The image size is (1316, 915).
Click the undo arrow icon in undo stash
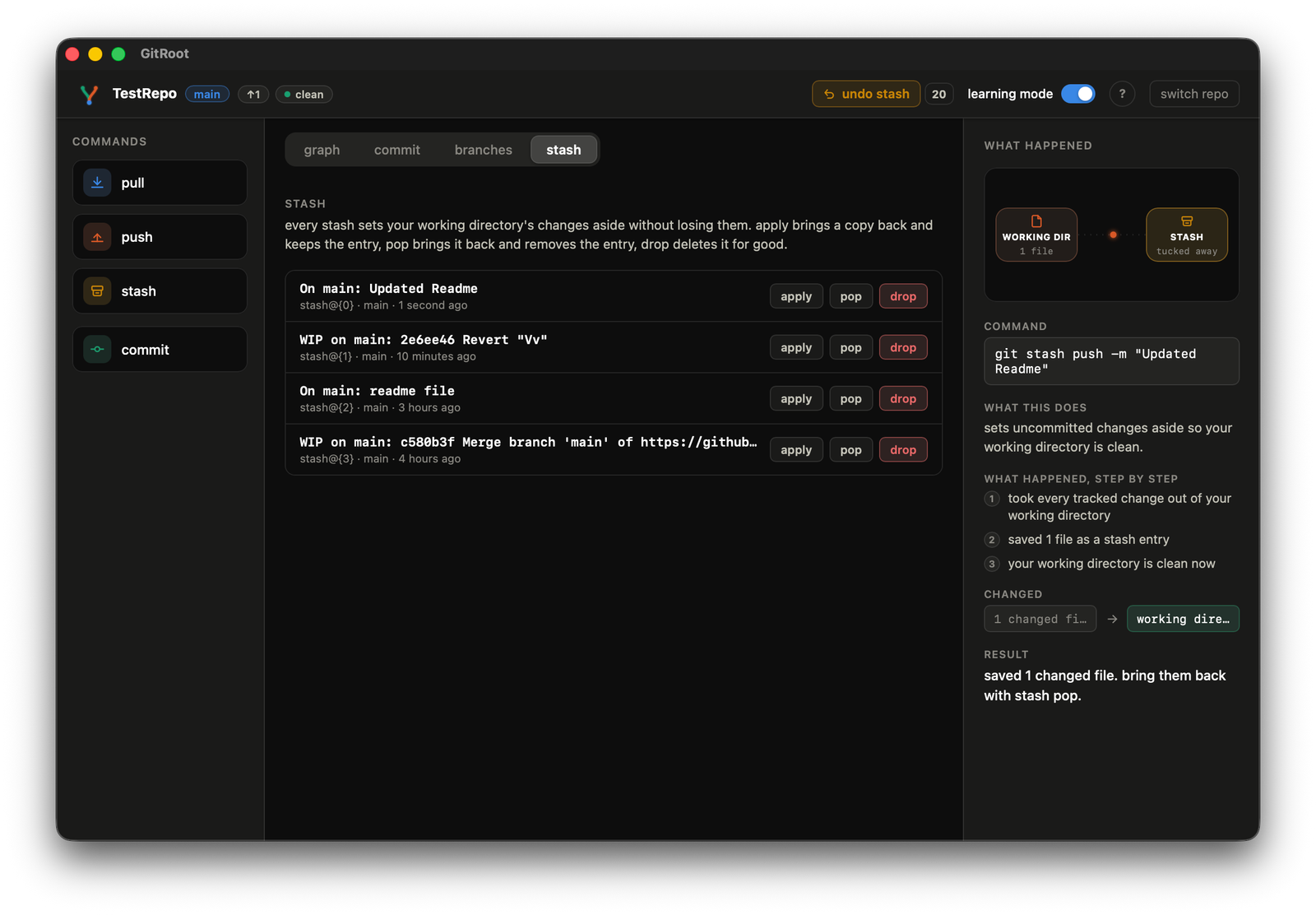coord(829,95)
